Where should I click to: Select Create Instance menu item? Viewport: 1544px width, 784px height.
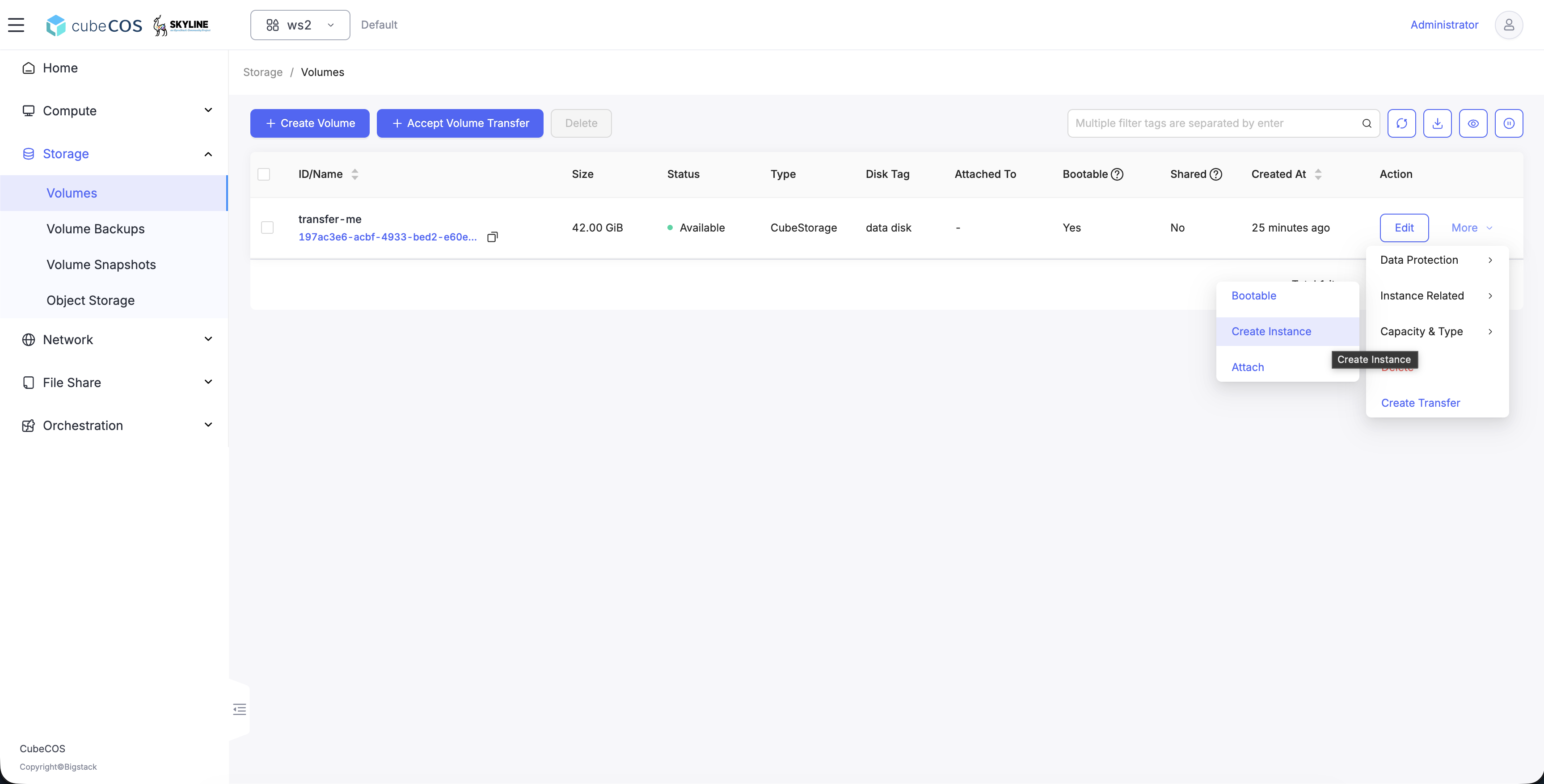[1287, 332]
